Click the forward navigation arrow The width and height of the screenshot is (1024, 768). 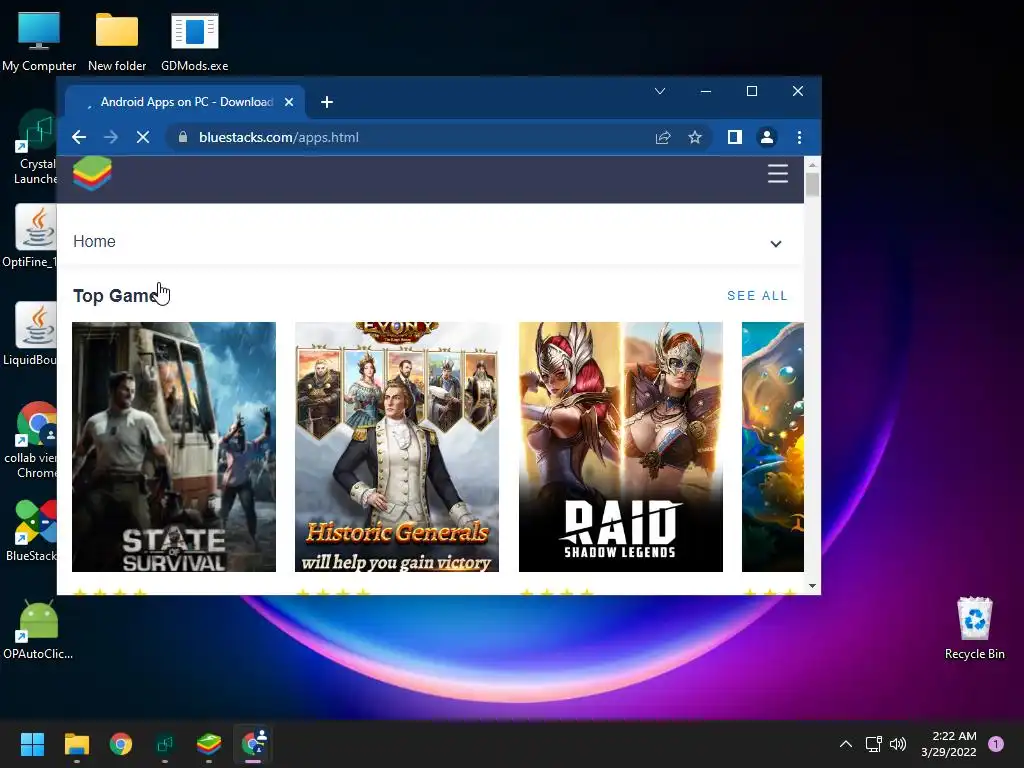tap(111, 137)
